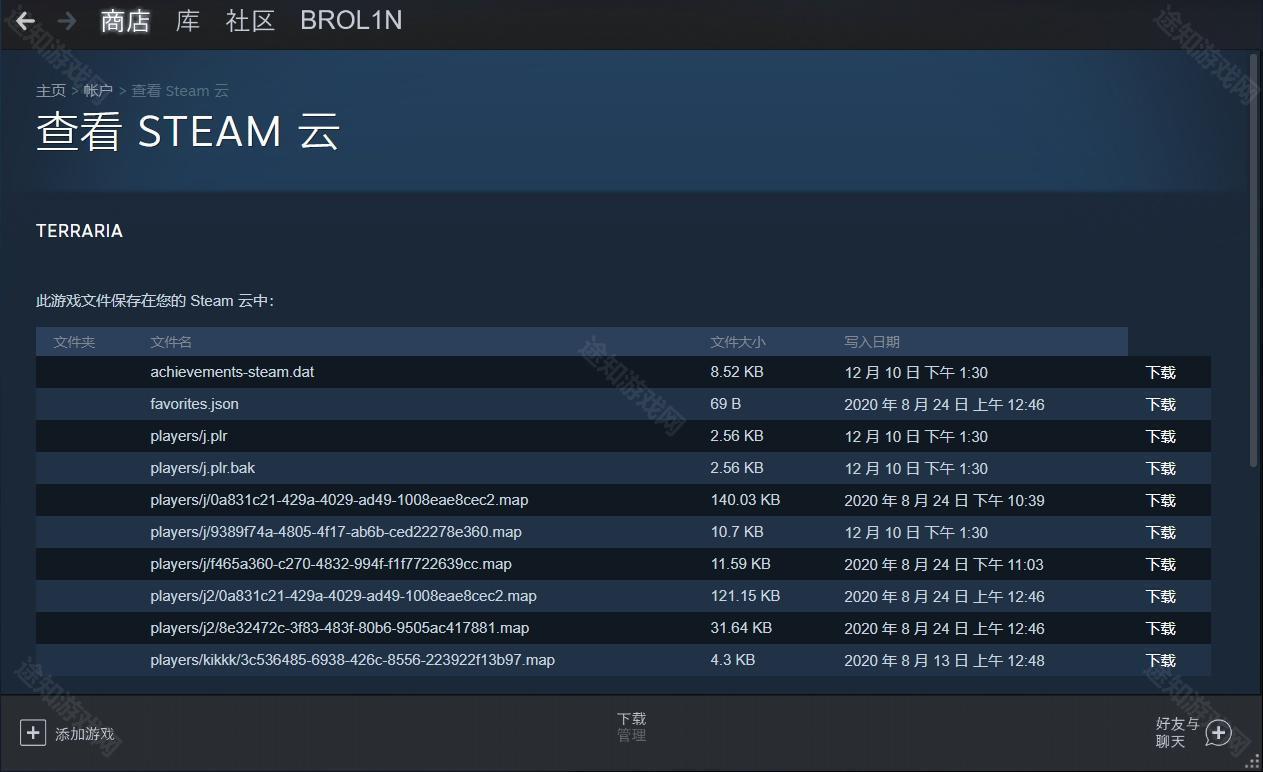Open the 商店 tab
The width and height of the screenshot is (1263, 772).
click(x=126, y=21)
